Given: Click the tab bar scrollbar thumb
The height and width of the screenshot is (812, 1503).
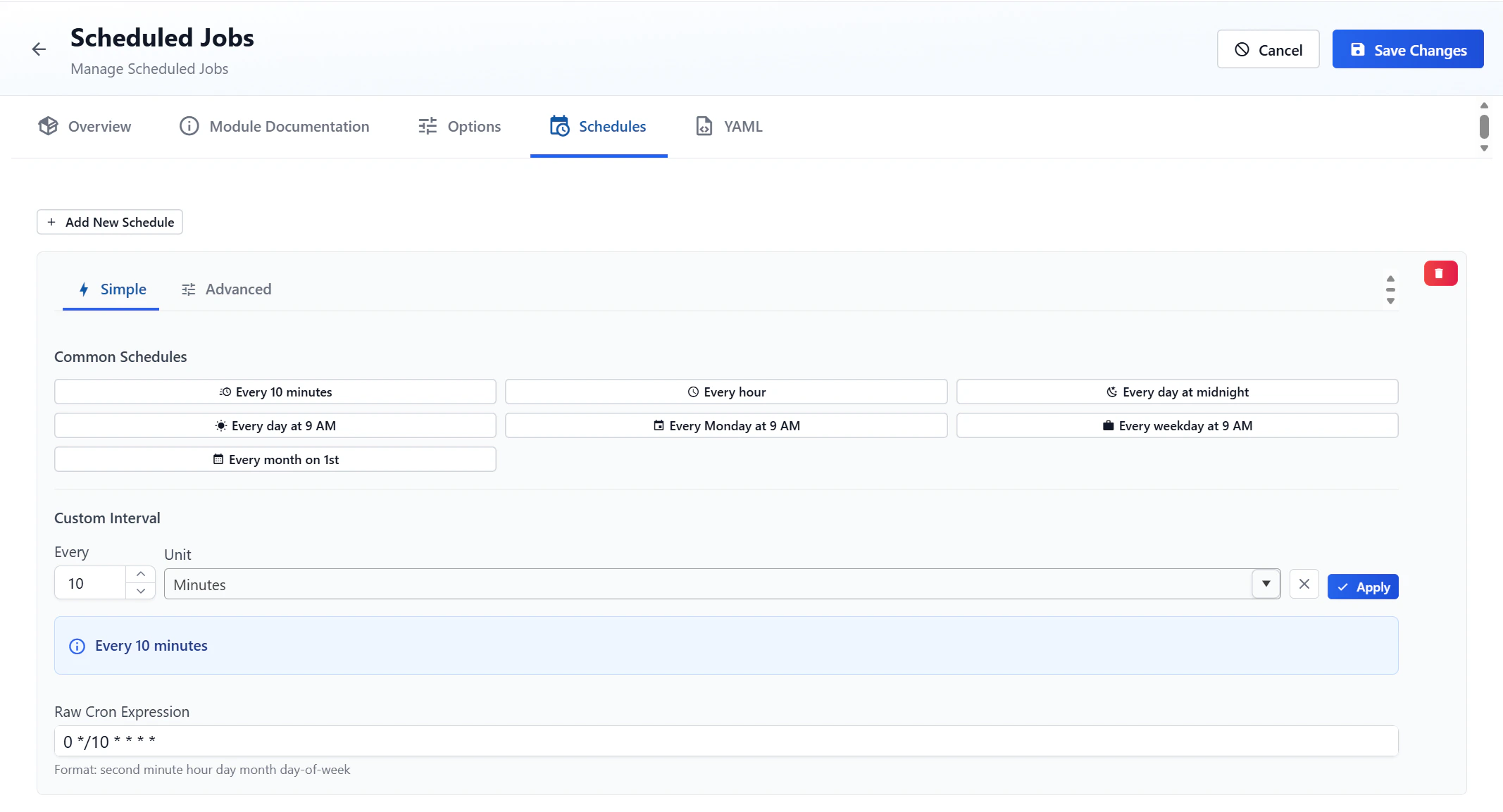Looking at the screenshot, I should (1484, 127).
